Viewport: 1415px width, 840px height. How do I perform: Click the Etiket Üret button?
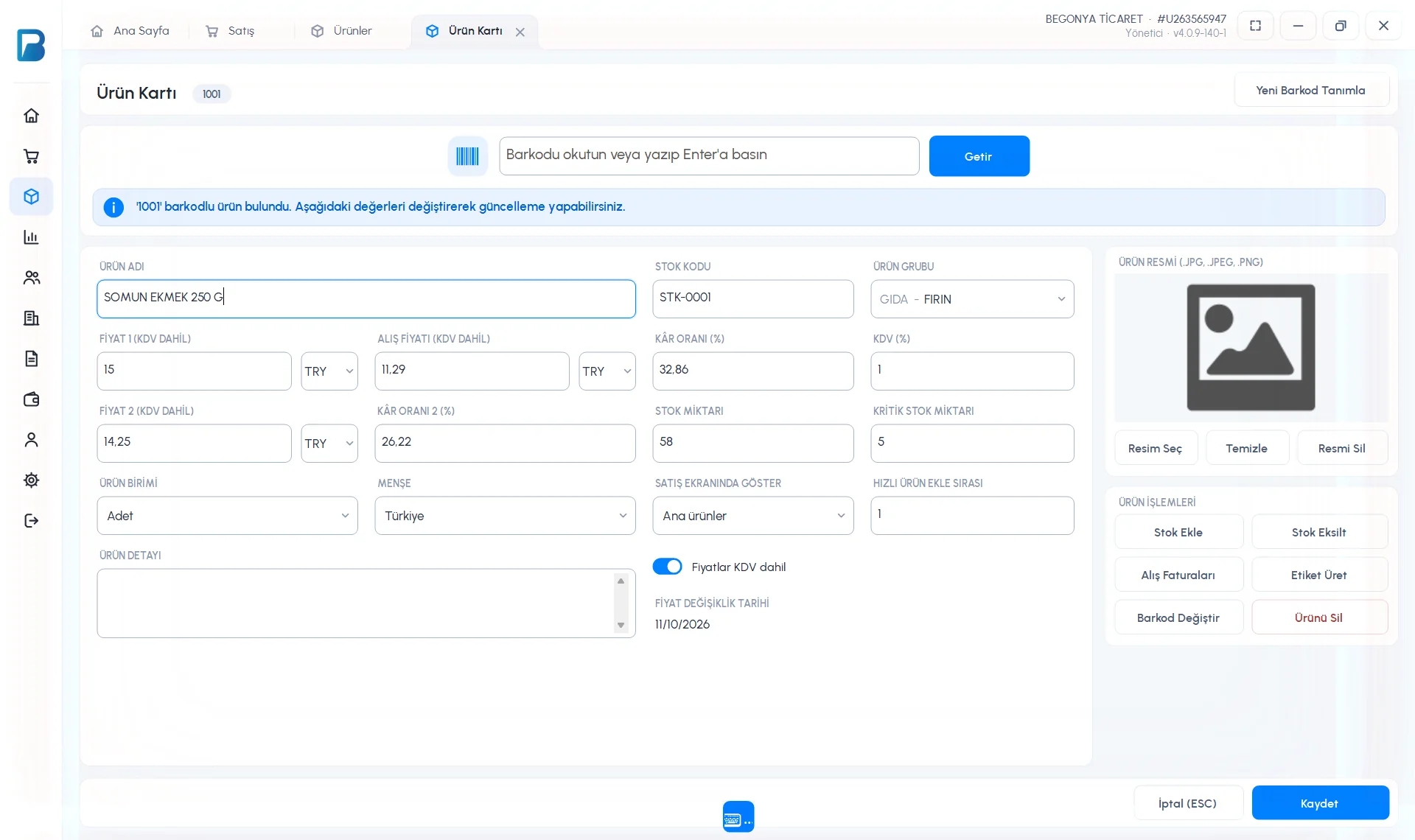[1319, 575]
